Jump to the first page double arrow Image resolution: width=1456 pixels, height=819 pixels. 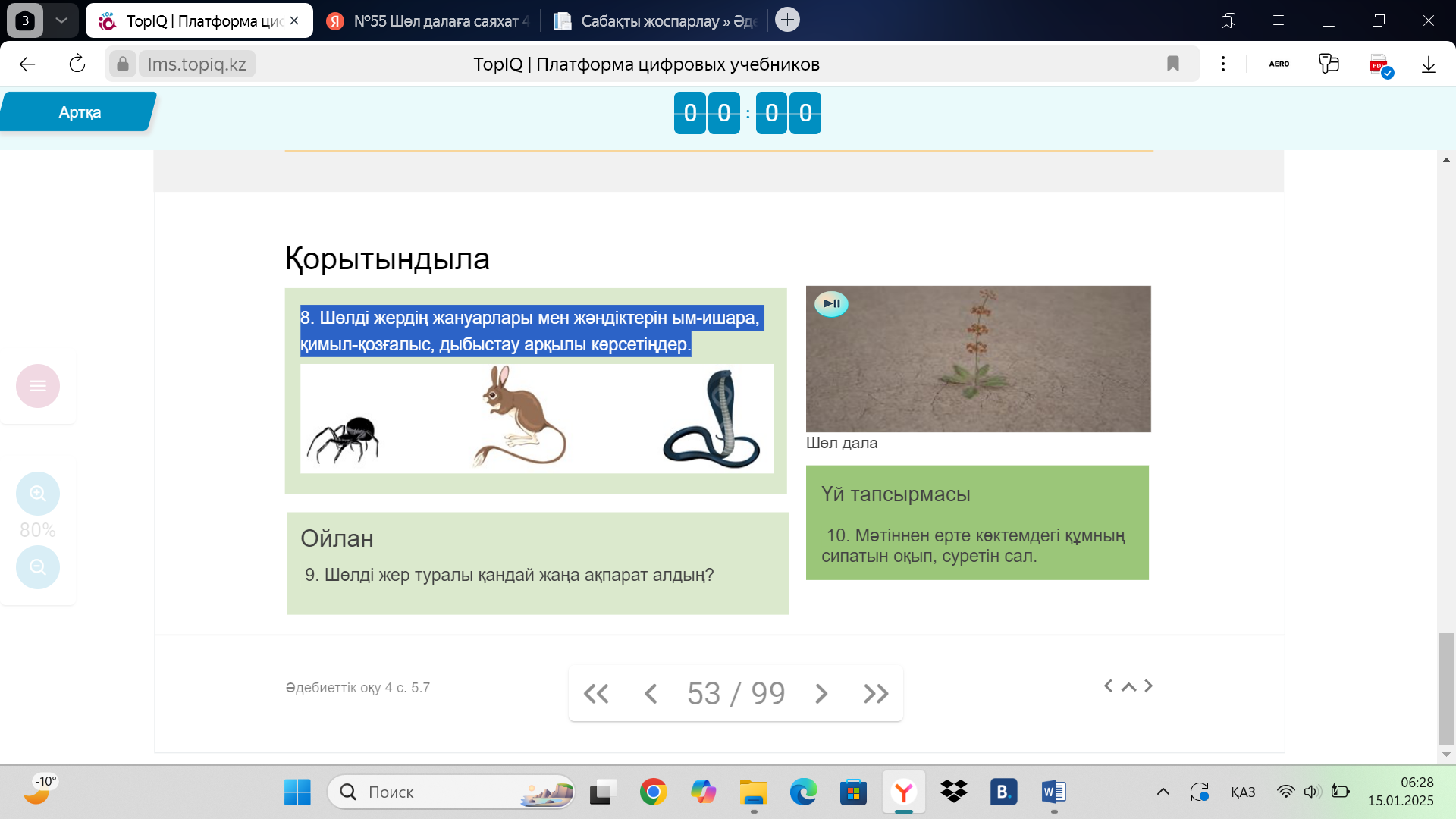[596, 693]
